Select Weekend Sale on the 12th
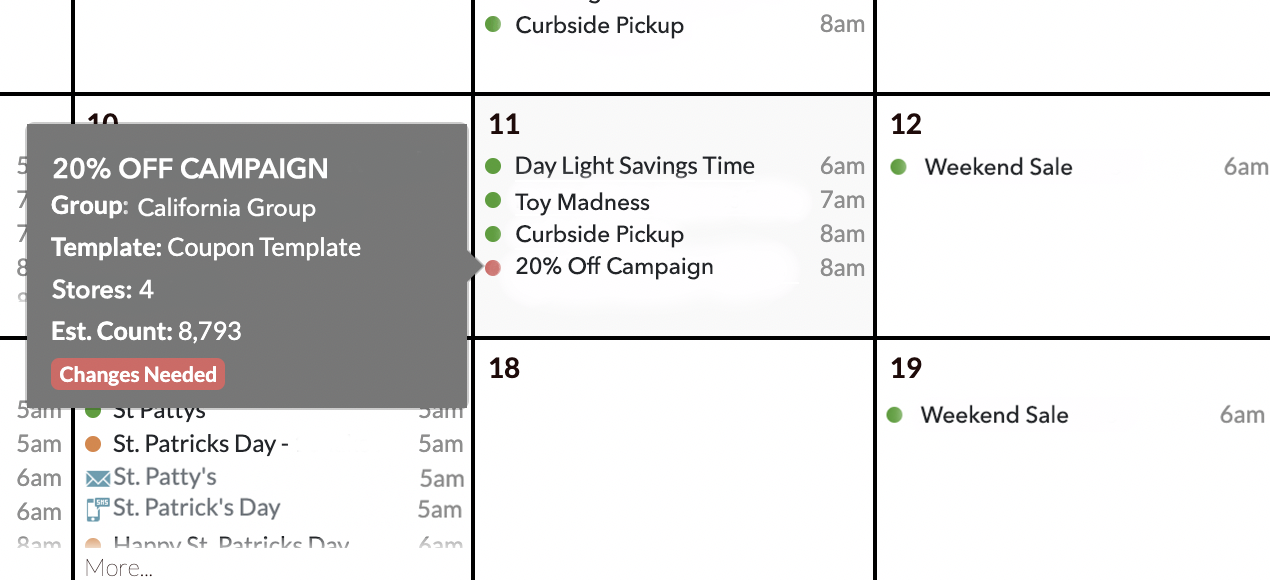Screen dimensions: 1270x580 point(998,167)
